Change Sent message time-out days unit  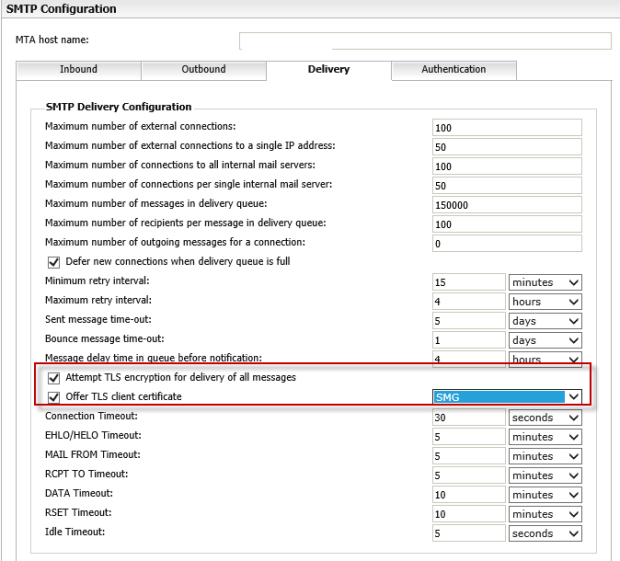coord(545,321)
